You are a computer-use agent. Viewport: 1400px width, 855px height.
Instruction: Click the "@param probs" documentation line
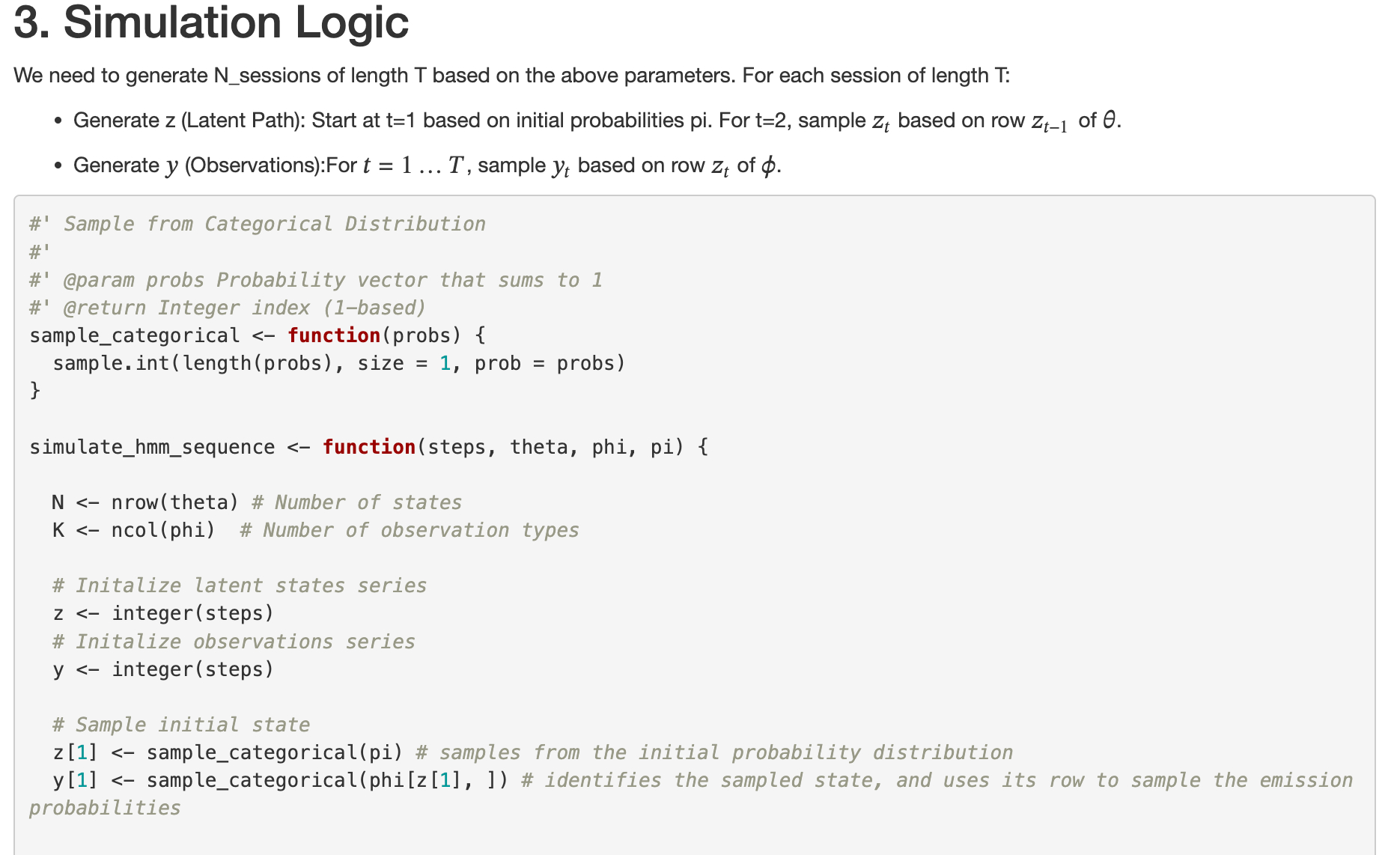pos(332,280)
